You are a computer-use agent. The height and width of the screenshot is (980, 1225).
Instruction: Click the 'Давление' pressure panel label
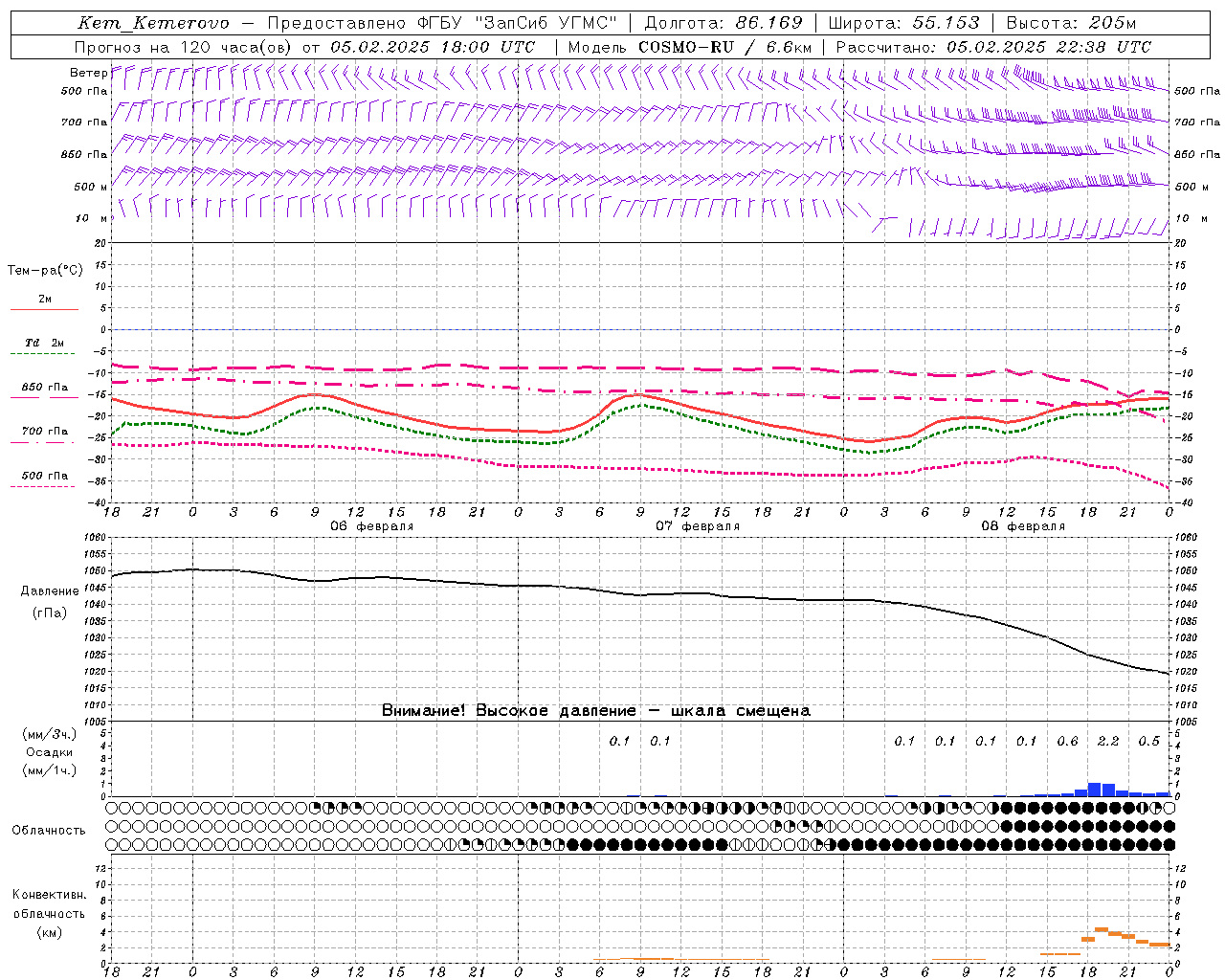[x=50, y=591]
